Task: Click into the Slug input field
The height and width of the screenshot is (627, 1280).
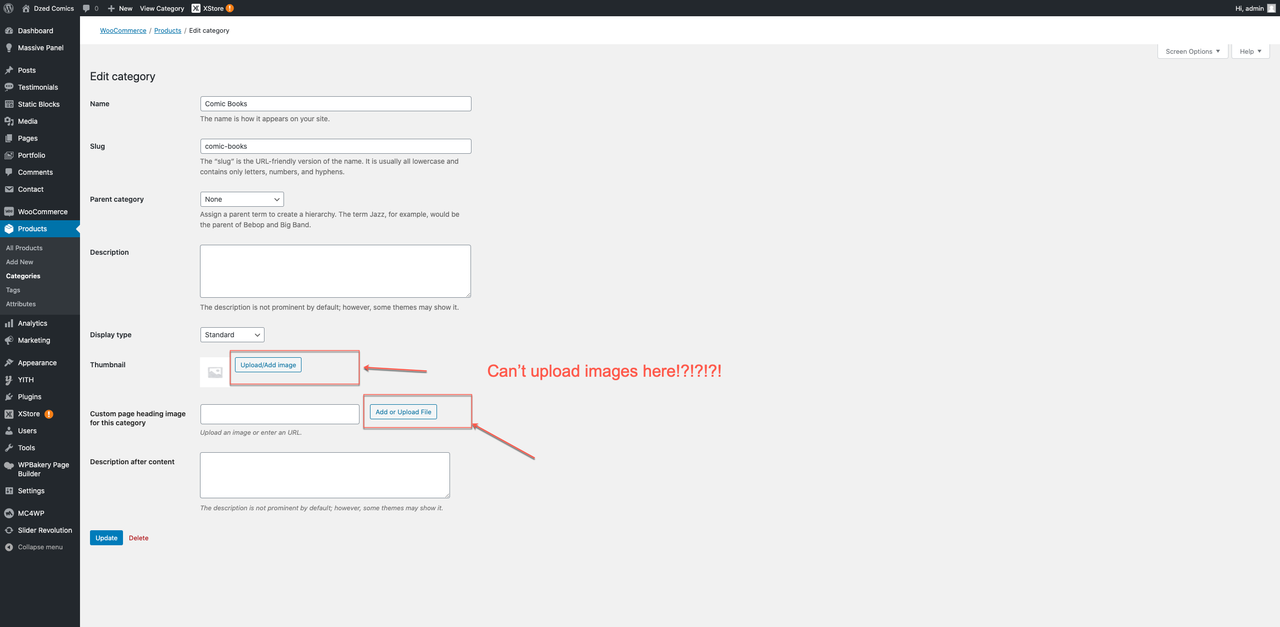Action: pyautogui.click(x=335, y=146)
